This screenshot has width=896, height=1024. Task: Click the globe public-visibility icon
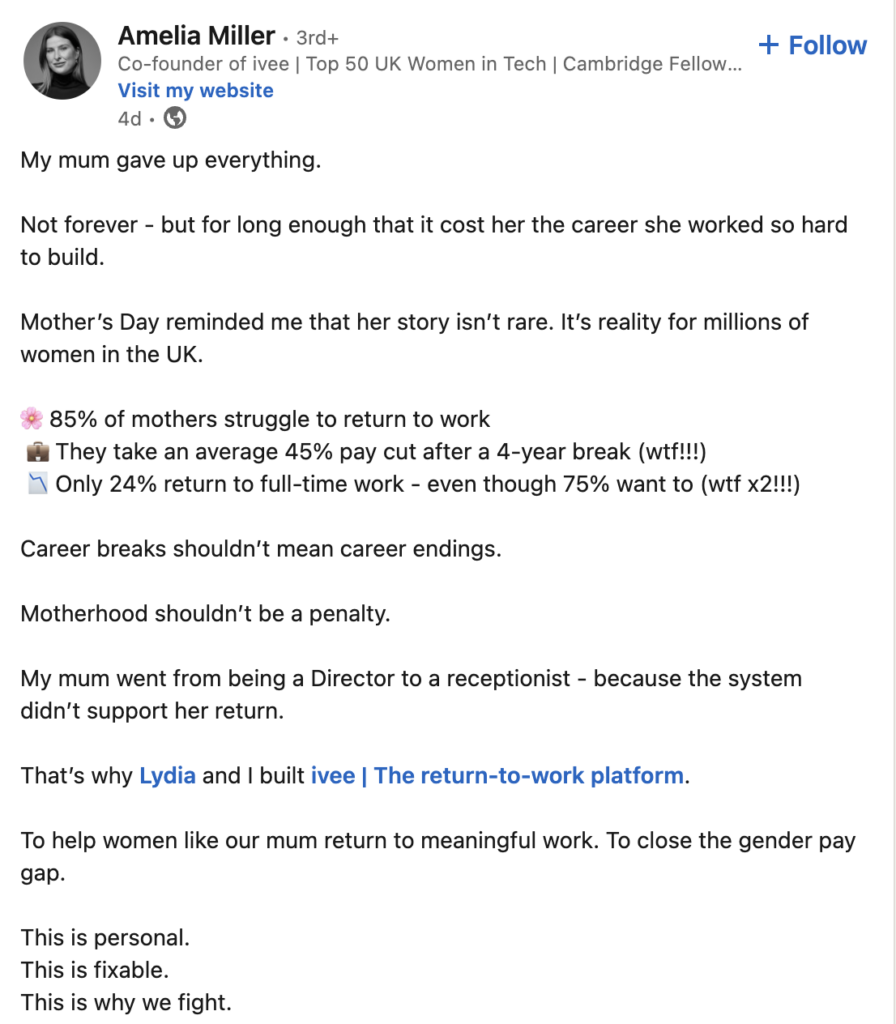pyautogui.click(x=175, y=117)
